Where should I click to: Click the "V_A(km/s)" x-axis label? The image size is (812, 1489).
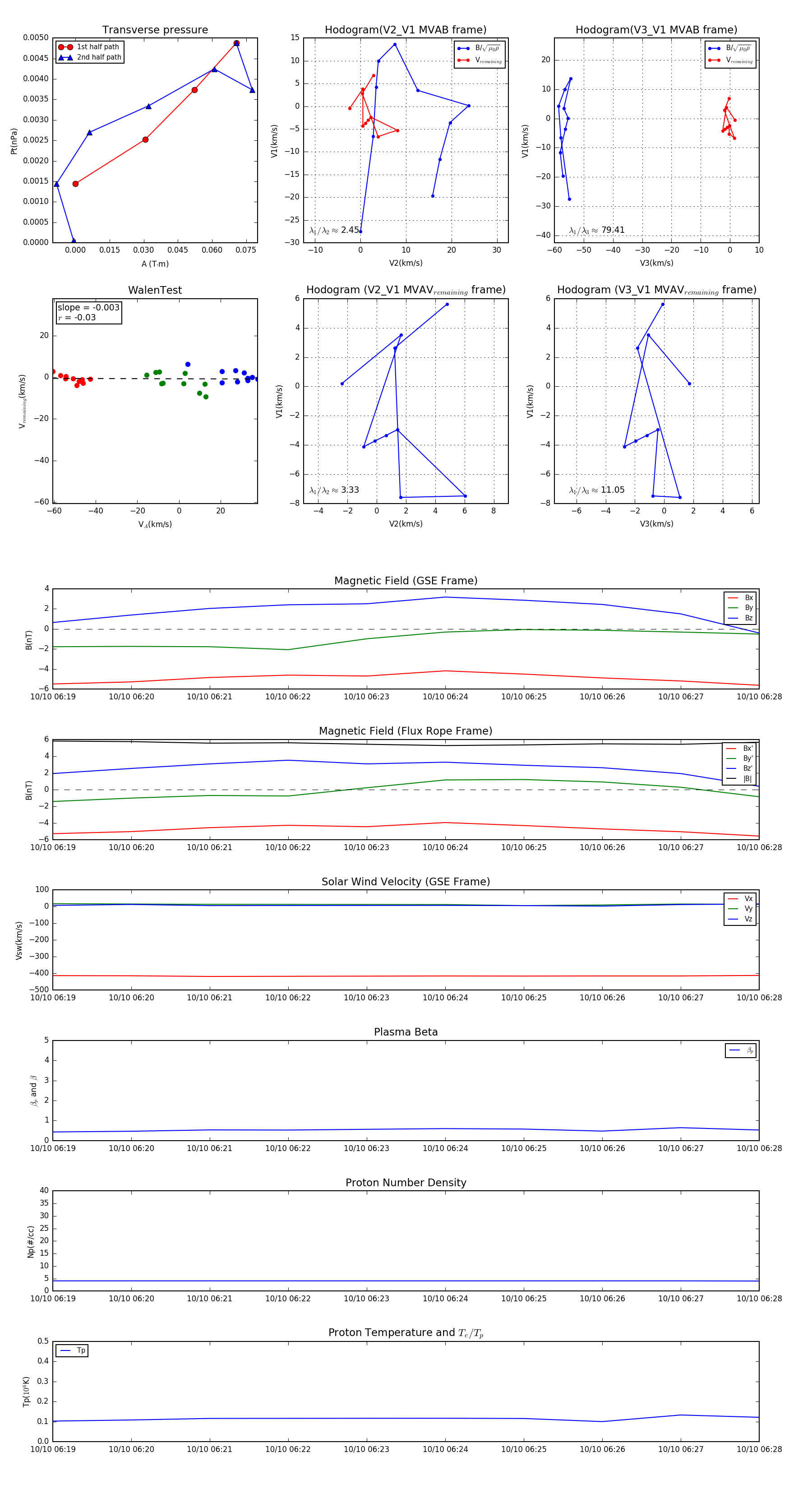tap(155, 524)
